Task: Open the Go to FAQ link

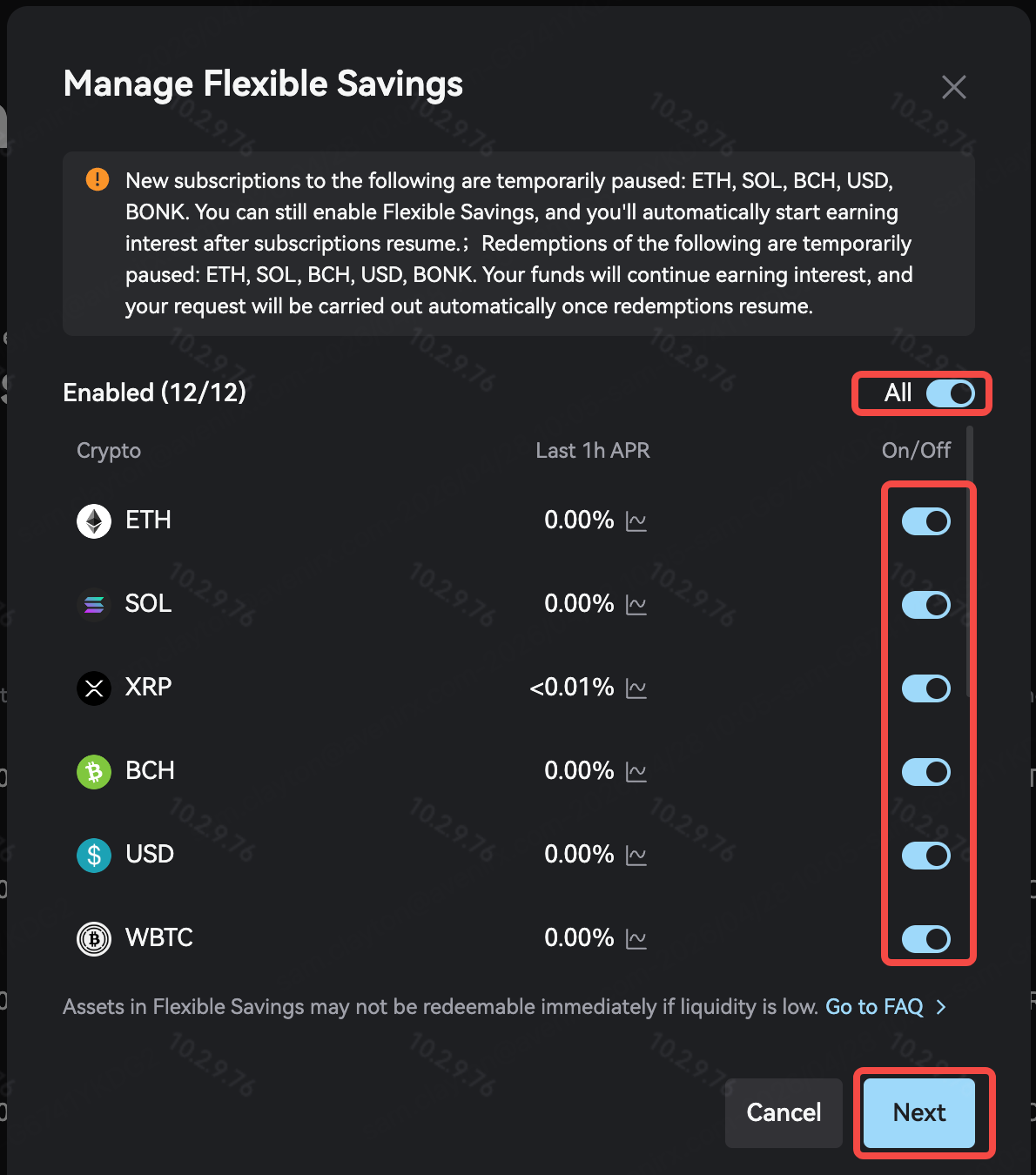Action: tap(874, 1007)
